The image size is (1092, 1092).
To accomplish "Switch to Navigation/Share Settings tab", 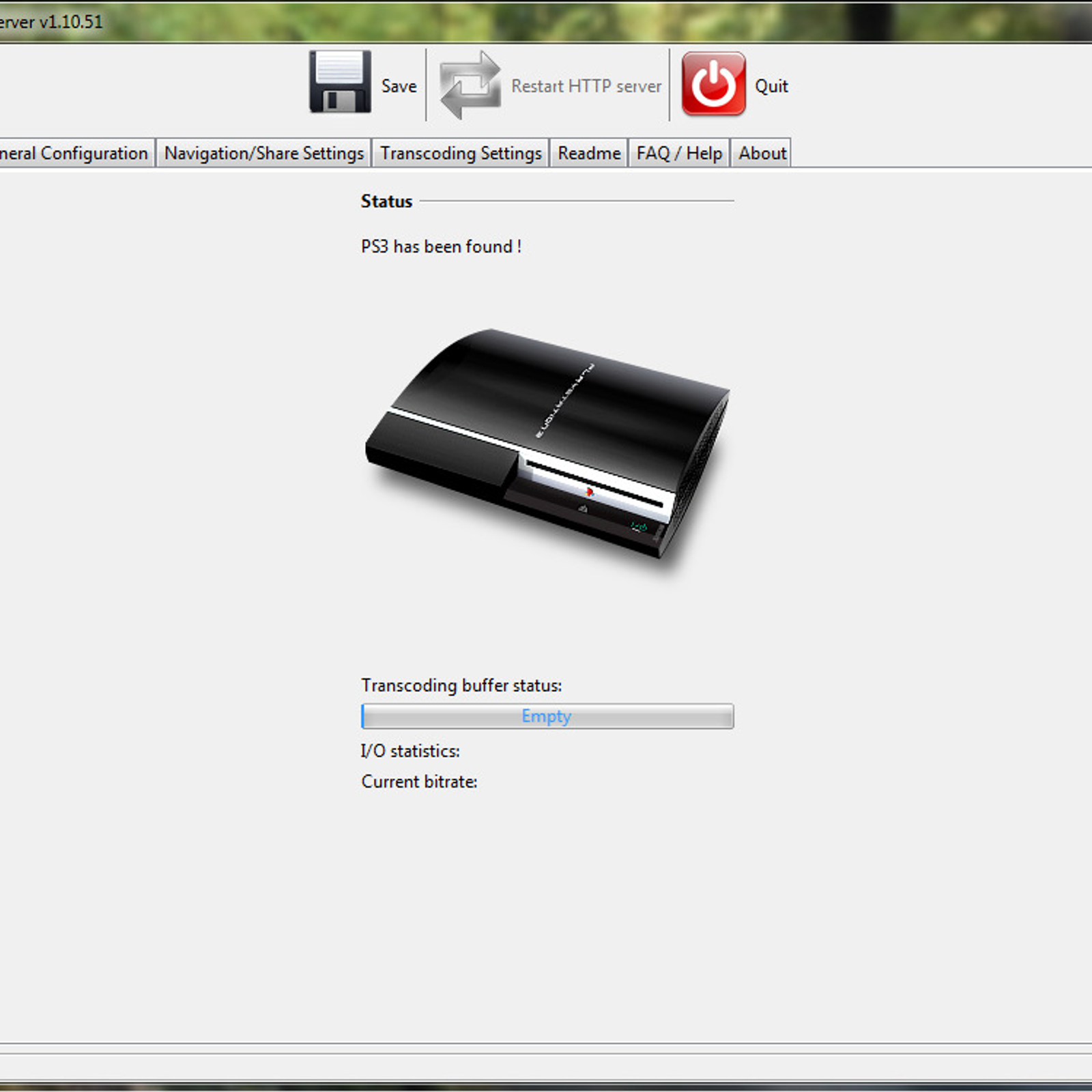I will (264, 153).
